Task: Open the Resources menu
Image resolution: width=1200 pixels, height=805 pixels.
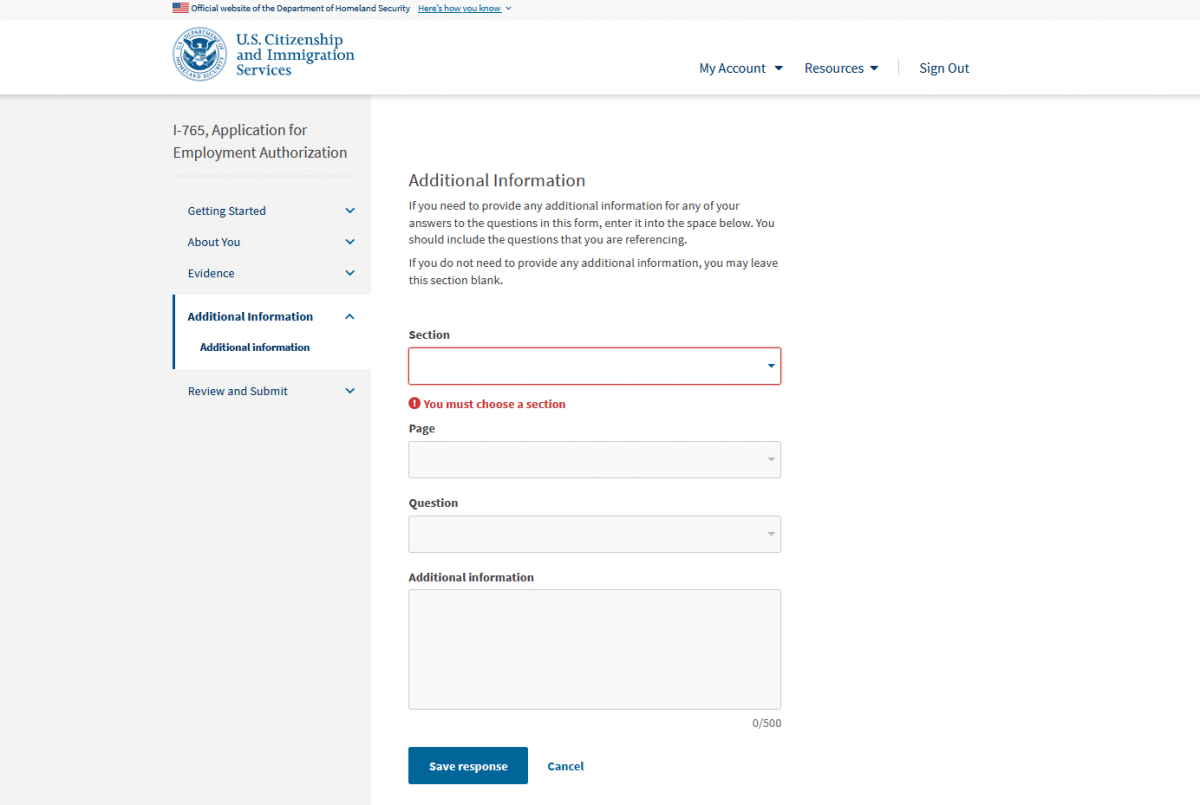Action: 834,68
